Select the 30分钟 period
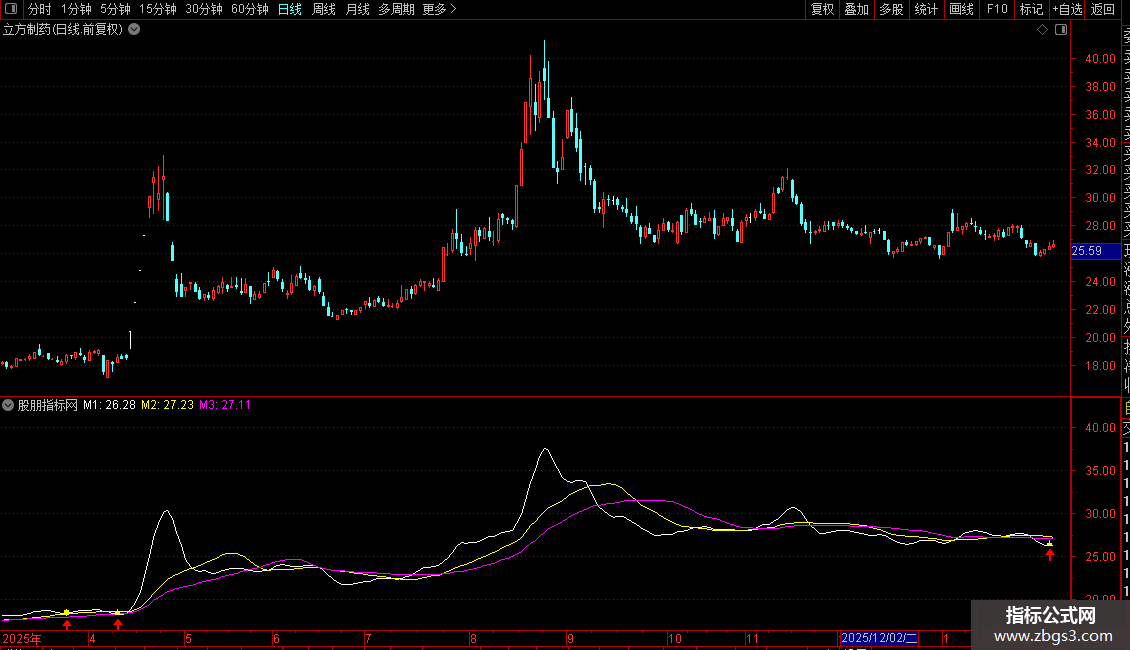Image resolution: width=1130 pixels, height=650 pixels. click(204, 9)
